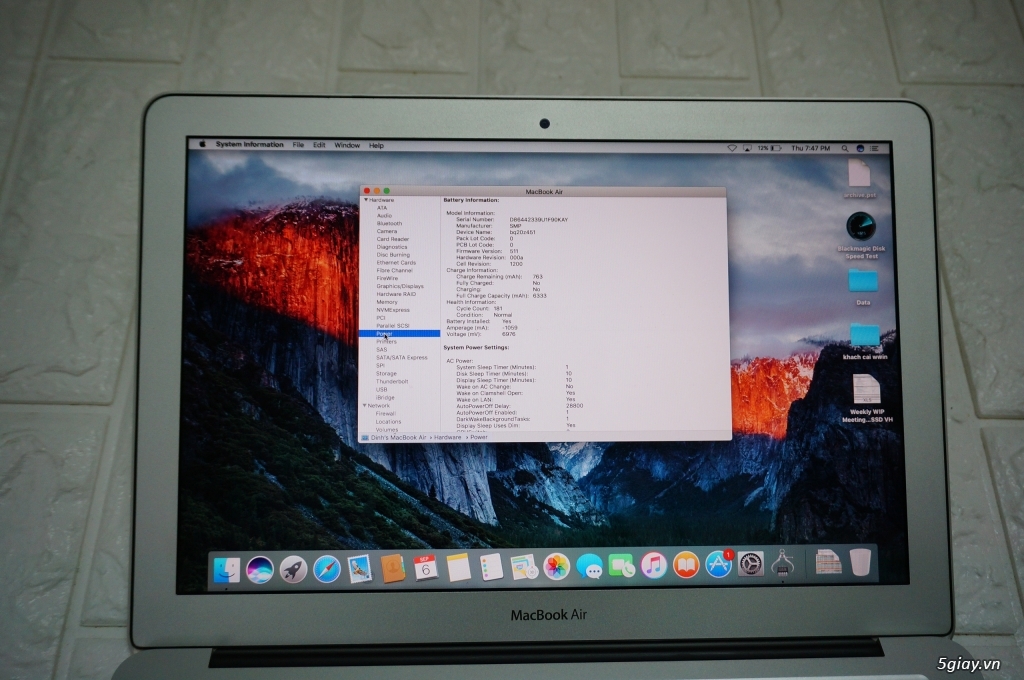The width and height of the screenshot is (1024, 680).
Task: Launch Siri from the Dock
Action: tap(260, 570)
